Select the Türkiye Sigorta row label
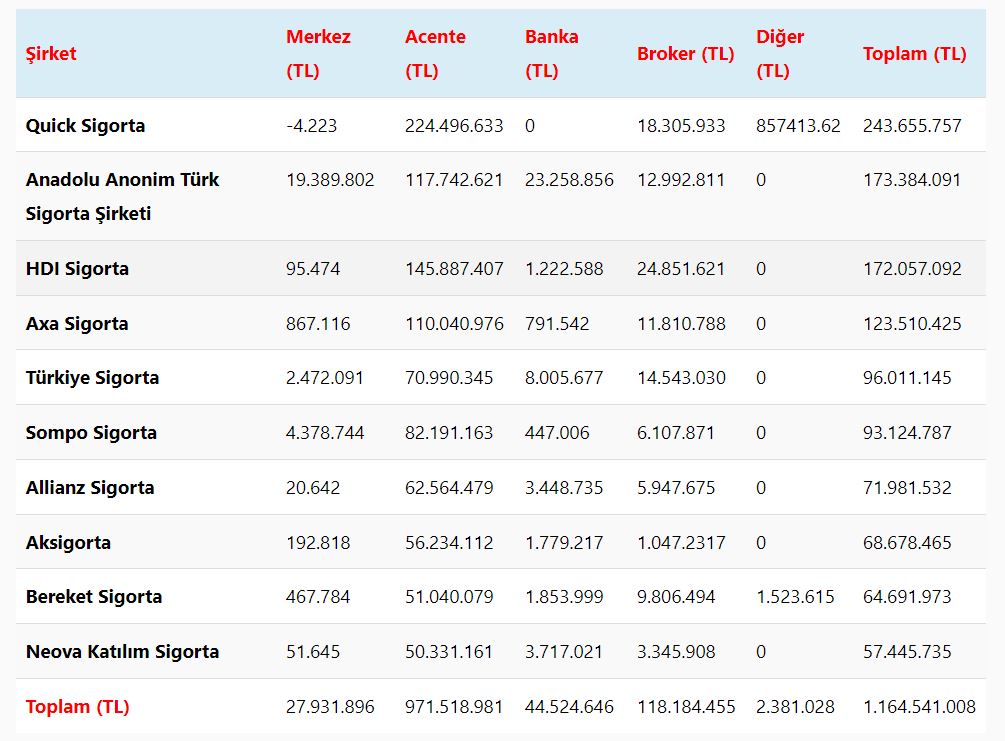 point(92,378)
